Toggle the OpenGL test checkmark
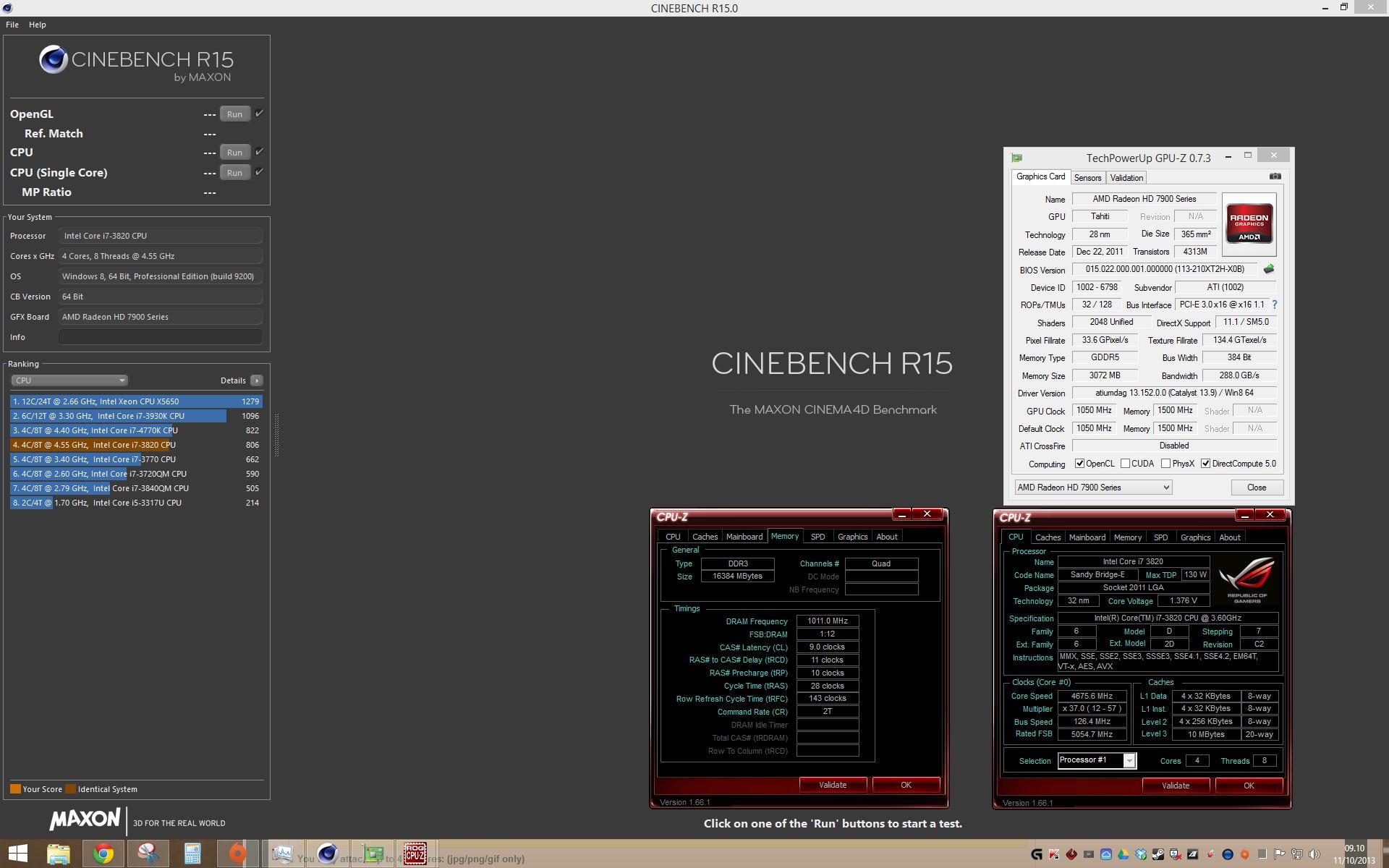Image resolution: width=1389 pixels, height=868 pixels. pyautogui.click(x=259, y=114)
